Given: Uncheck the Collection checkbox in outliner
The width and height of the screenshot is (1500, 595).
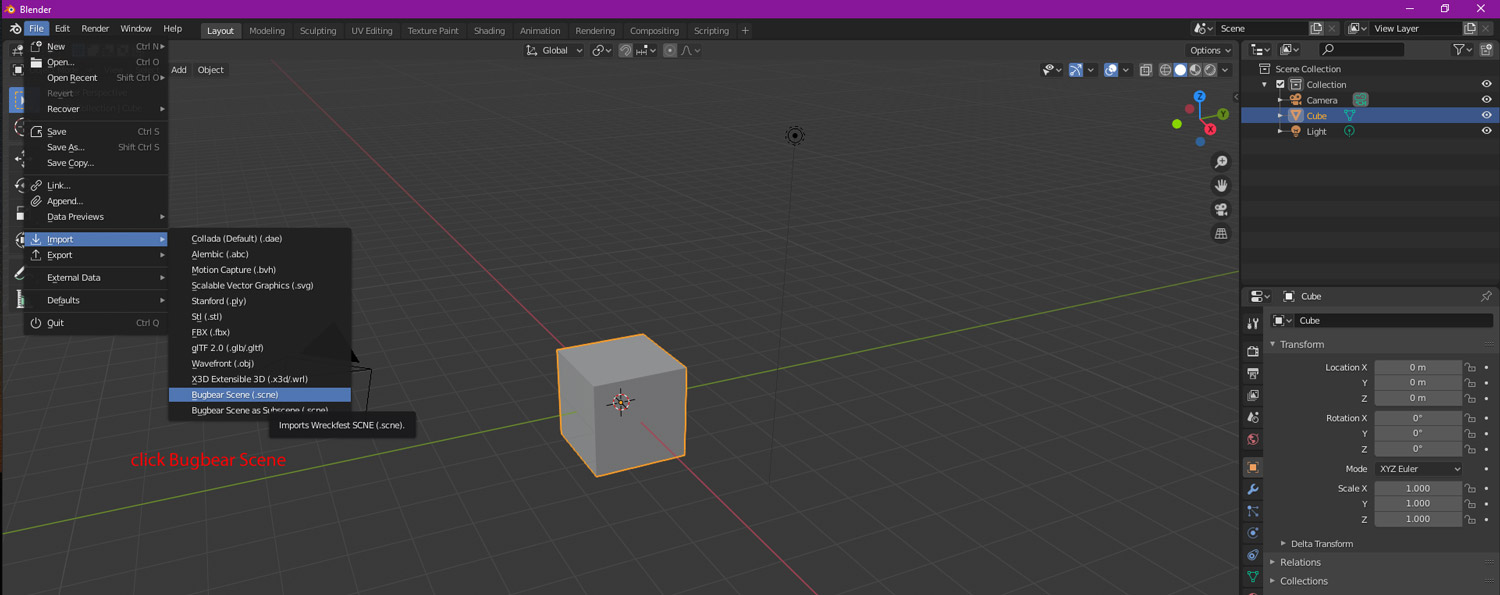Looking at the screenshot, I should pos(1280,85).
